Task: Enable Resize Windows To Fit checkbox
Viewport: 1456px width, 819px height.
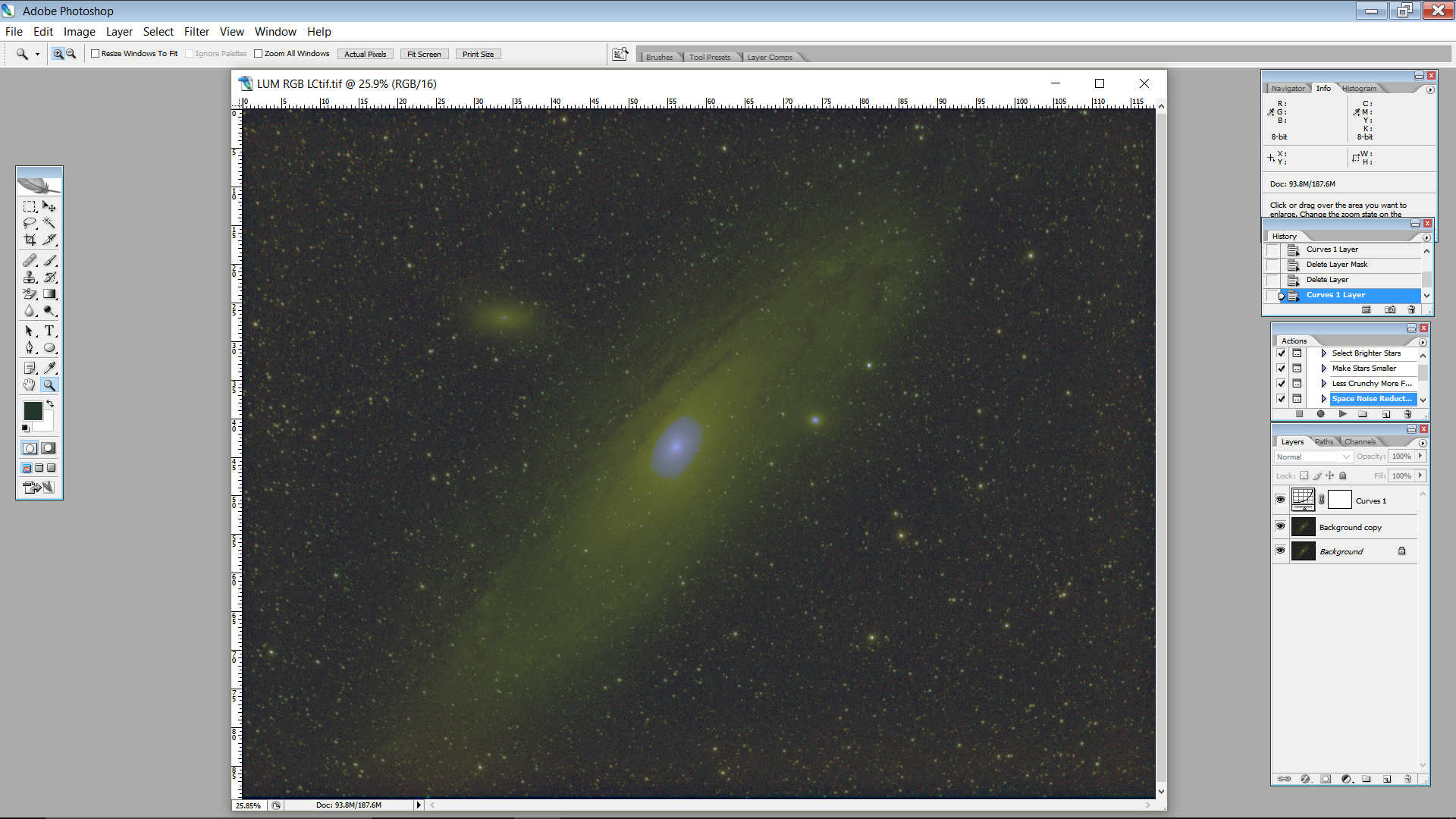Action: (x=96, y=54)
